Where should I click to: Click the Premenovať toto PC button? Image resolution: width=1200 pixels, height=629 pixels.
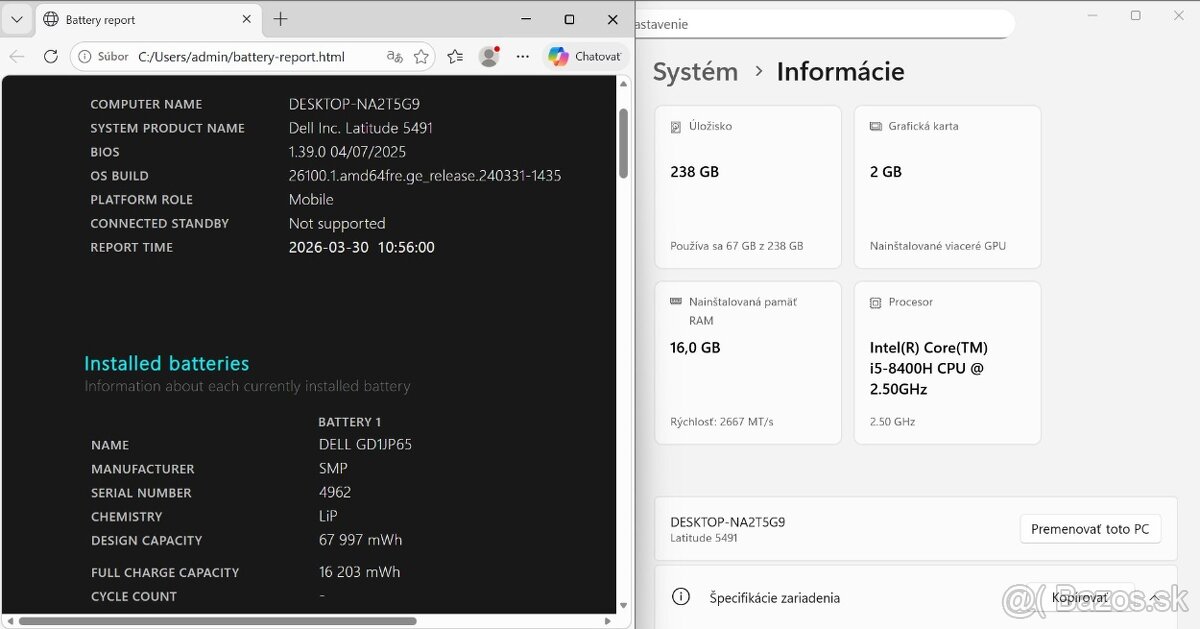(x=1090, y=529)
